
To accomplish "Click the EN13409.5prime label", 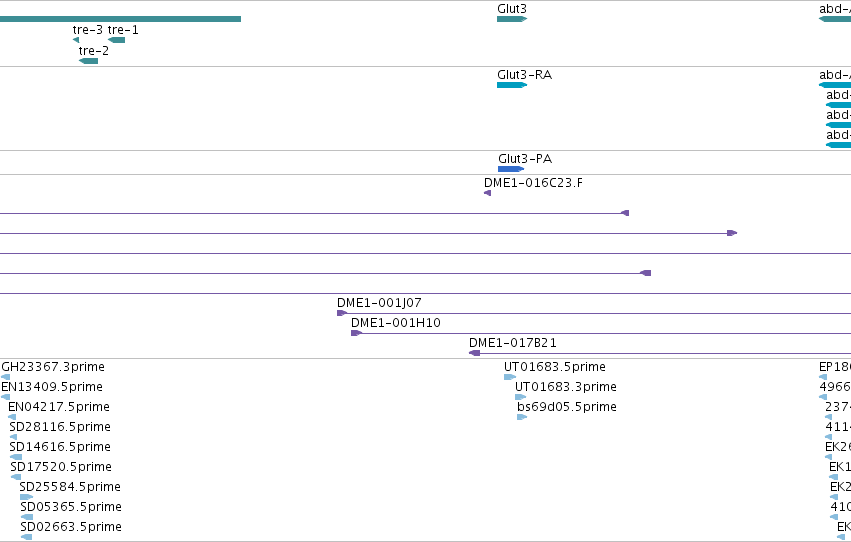I will click(52, 387).
